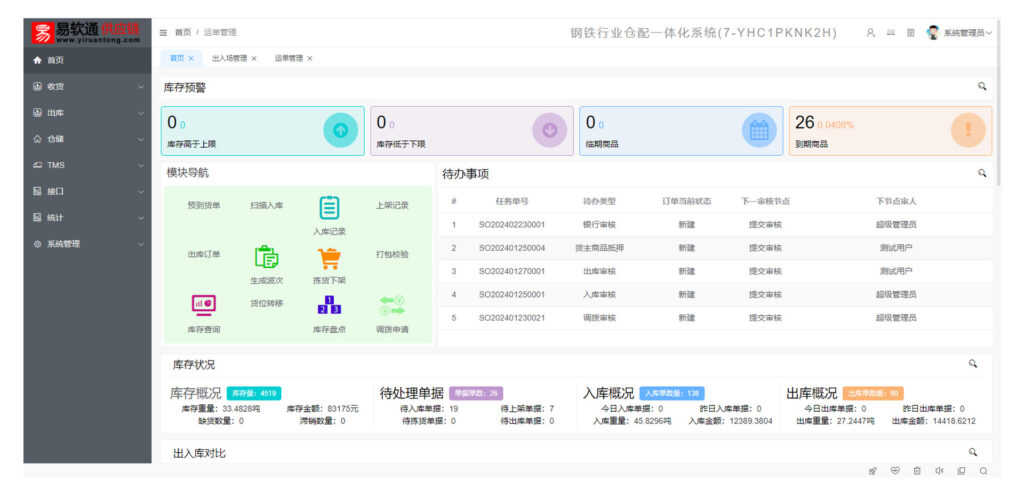Click the 首页 breadcrumb link
1024x496 pixels.
coord(182,33)
